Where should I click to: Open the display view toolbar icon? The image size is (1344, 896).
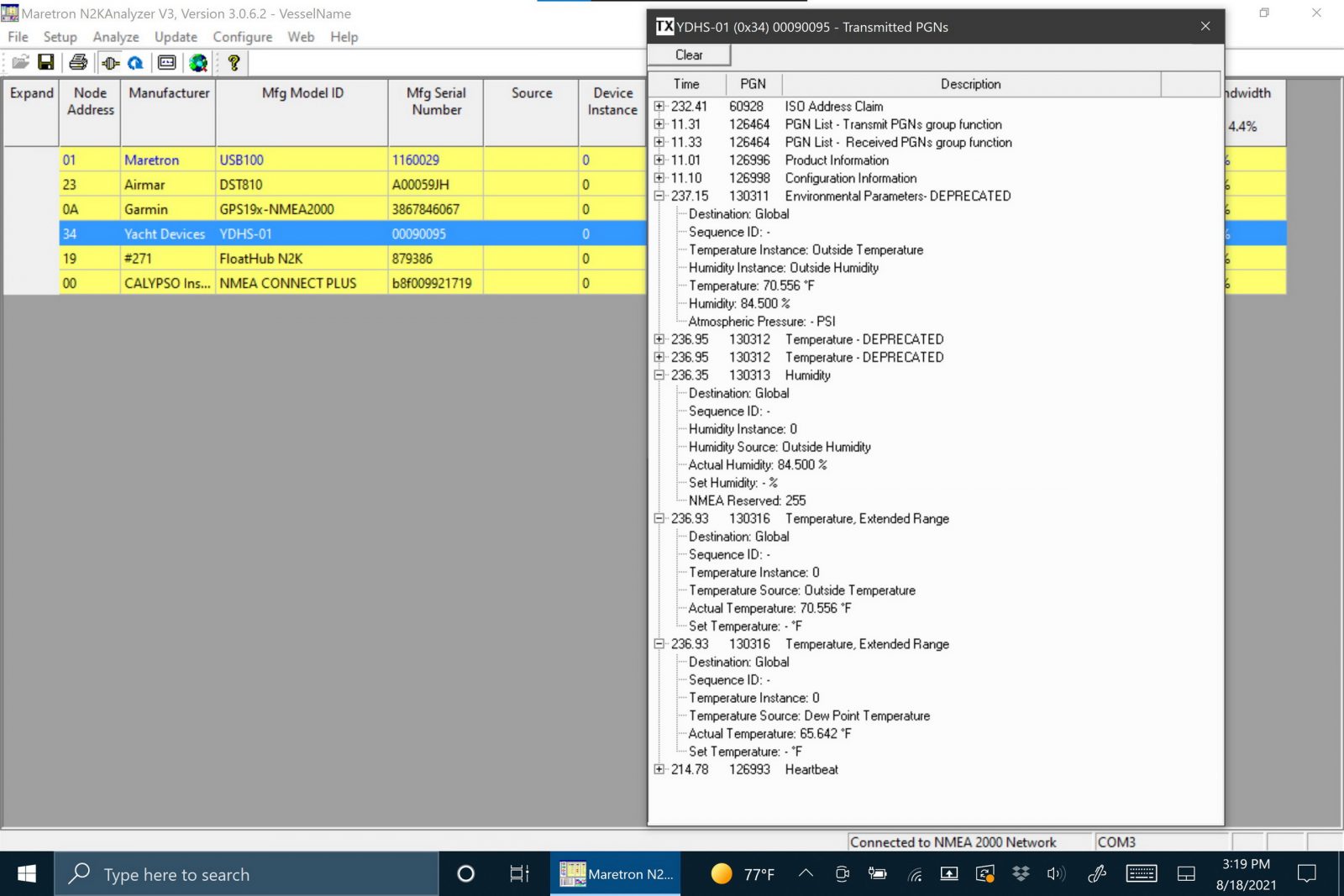[165, 62]
